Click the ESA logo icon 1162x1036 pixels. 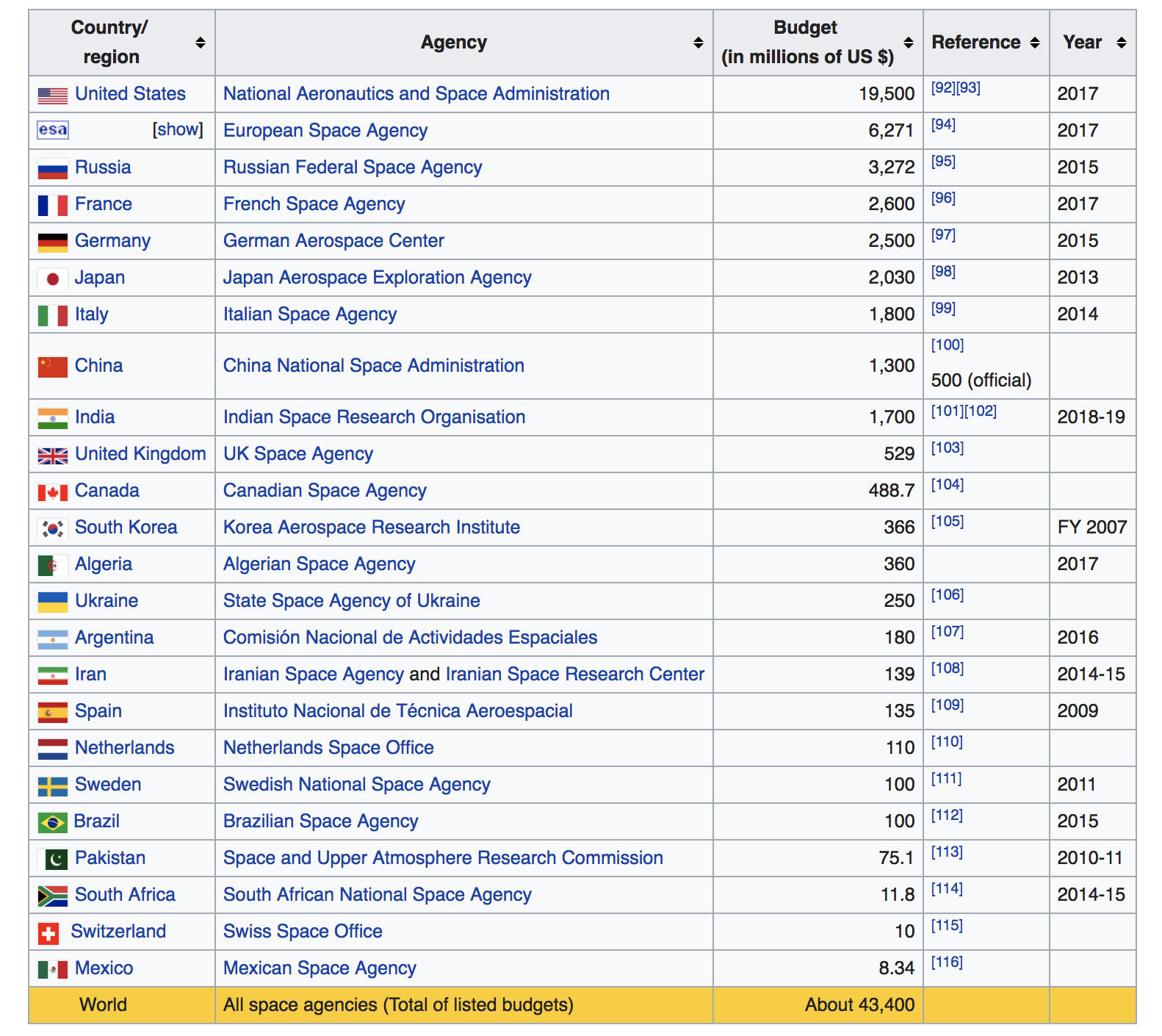pyautogui.click(x=53, y=130)
